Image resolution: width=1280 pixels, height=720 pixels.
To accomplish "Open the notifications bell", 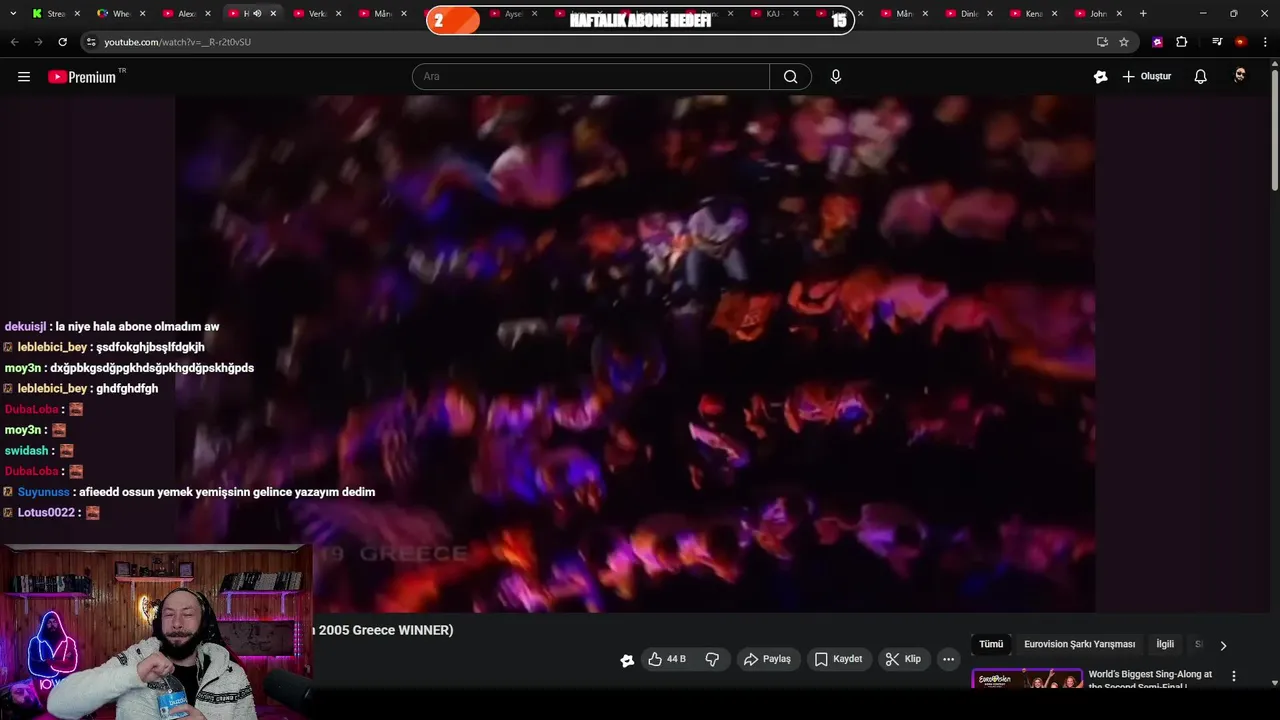I will coord(1201,77).
